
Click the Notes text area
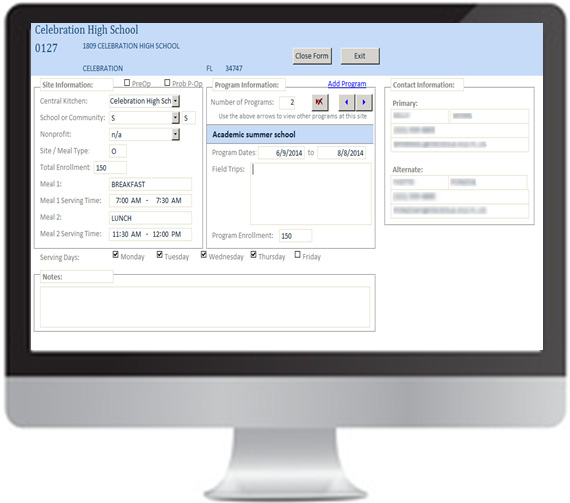[x=205, y=307]
